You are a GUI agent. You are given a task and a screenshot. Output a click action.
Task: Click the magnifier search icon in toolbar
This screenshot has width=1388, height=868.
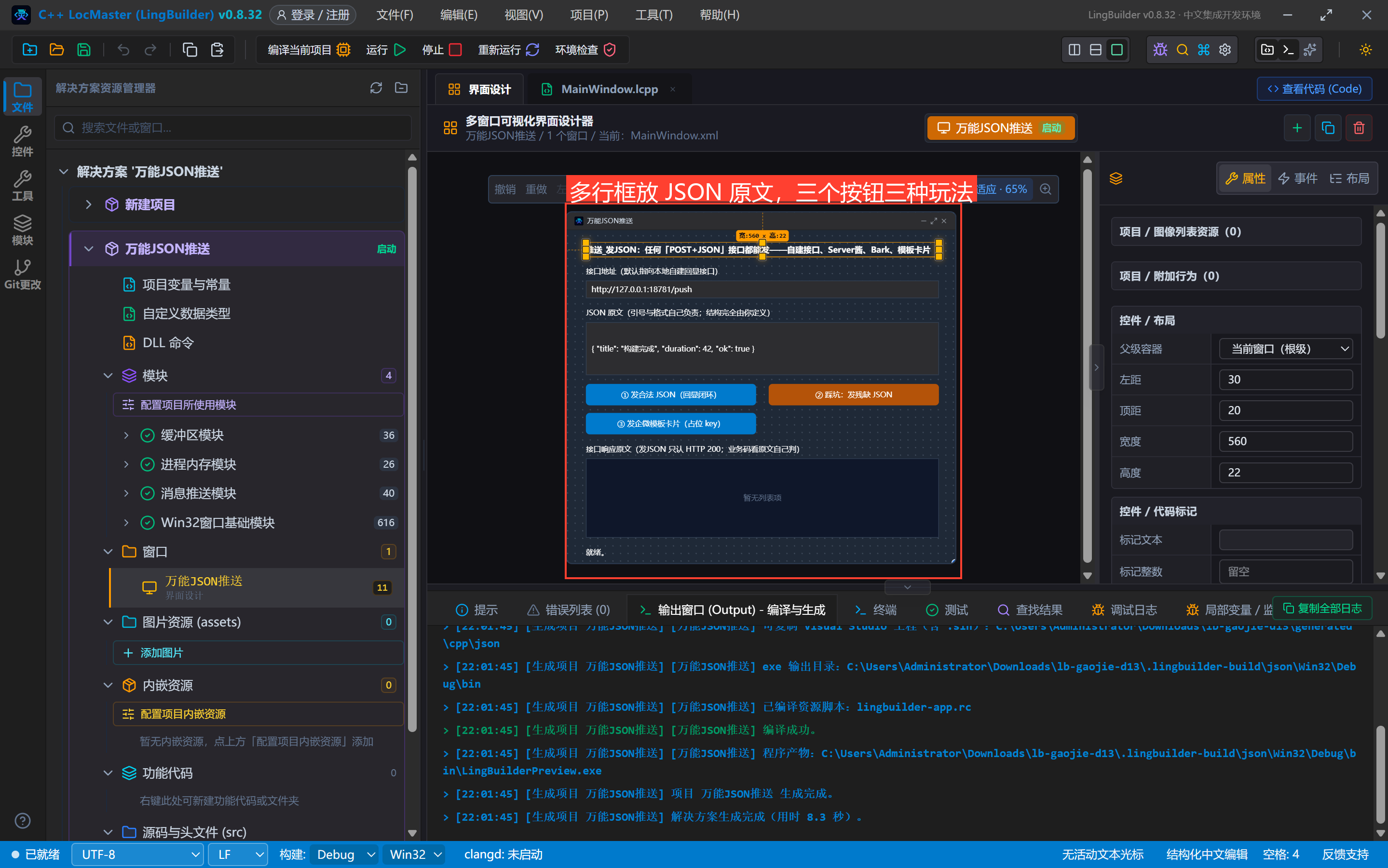tap(1182, 50)
